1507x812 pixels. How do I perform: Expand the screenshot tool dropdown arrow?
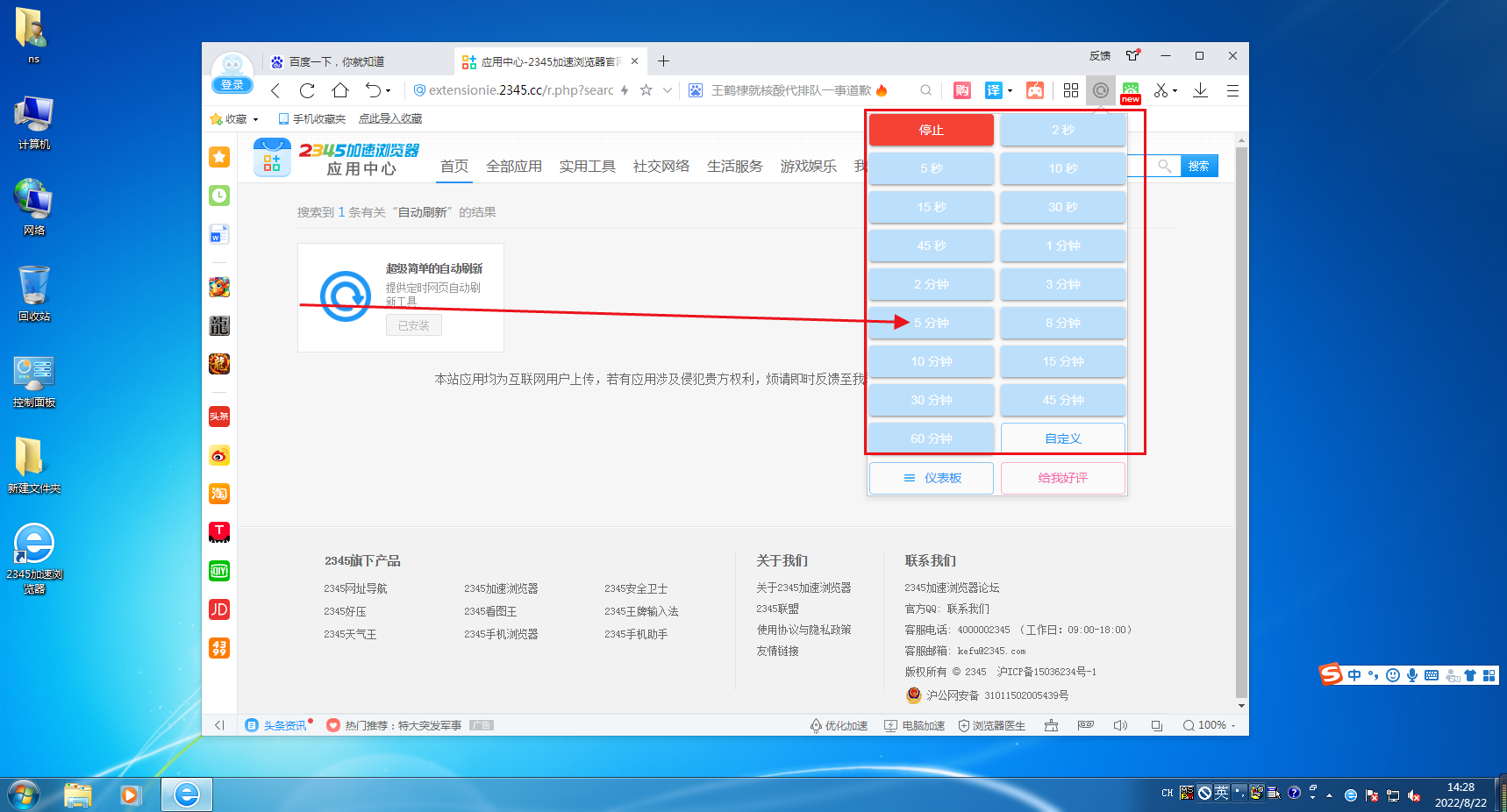1175,90
